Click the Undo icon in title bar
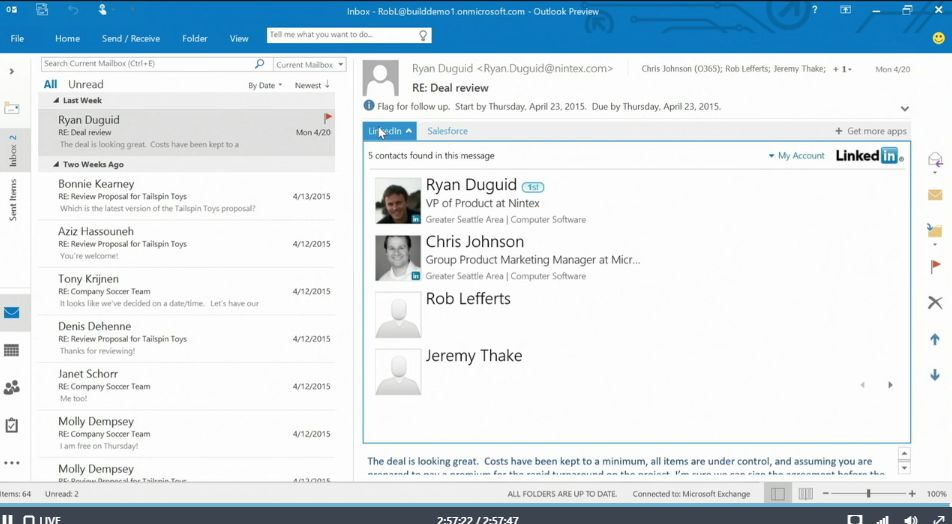 pos(73,10)
